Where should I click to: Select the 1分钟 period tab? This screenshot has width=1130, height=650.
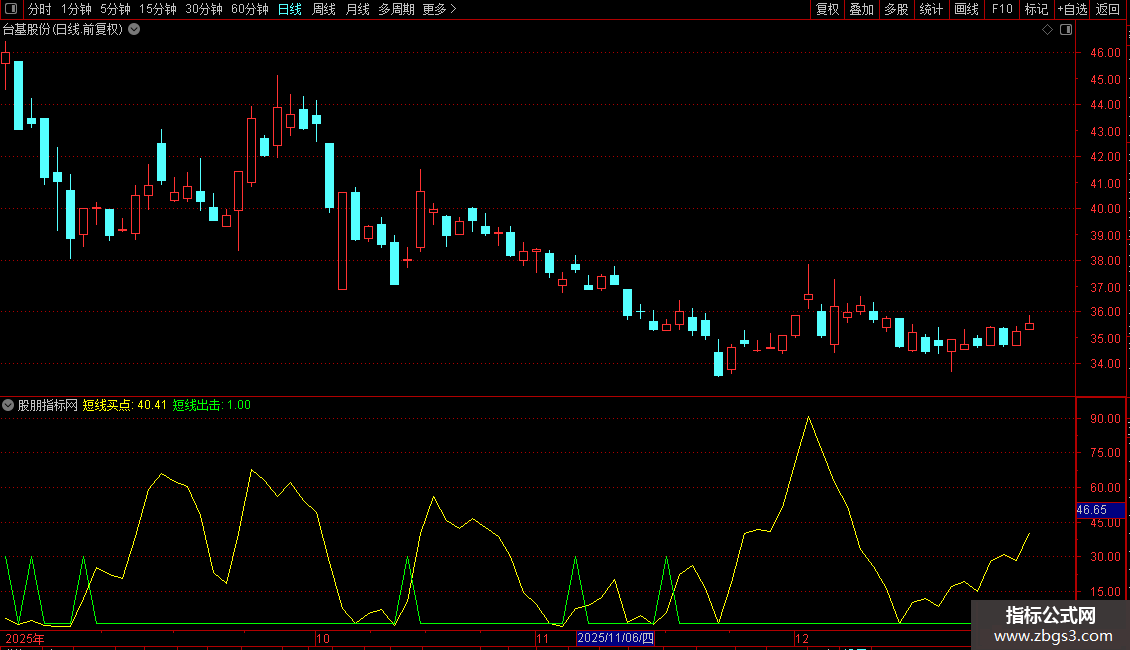click(76, 9)
